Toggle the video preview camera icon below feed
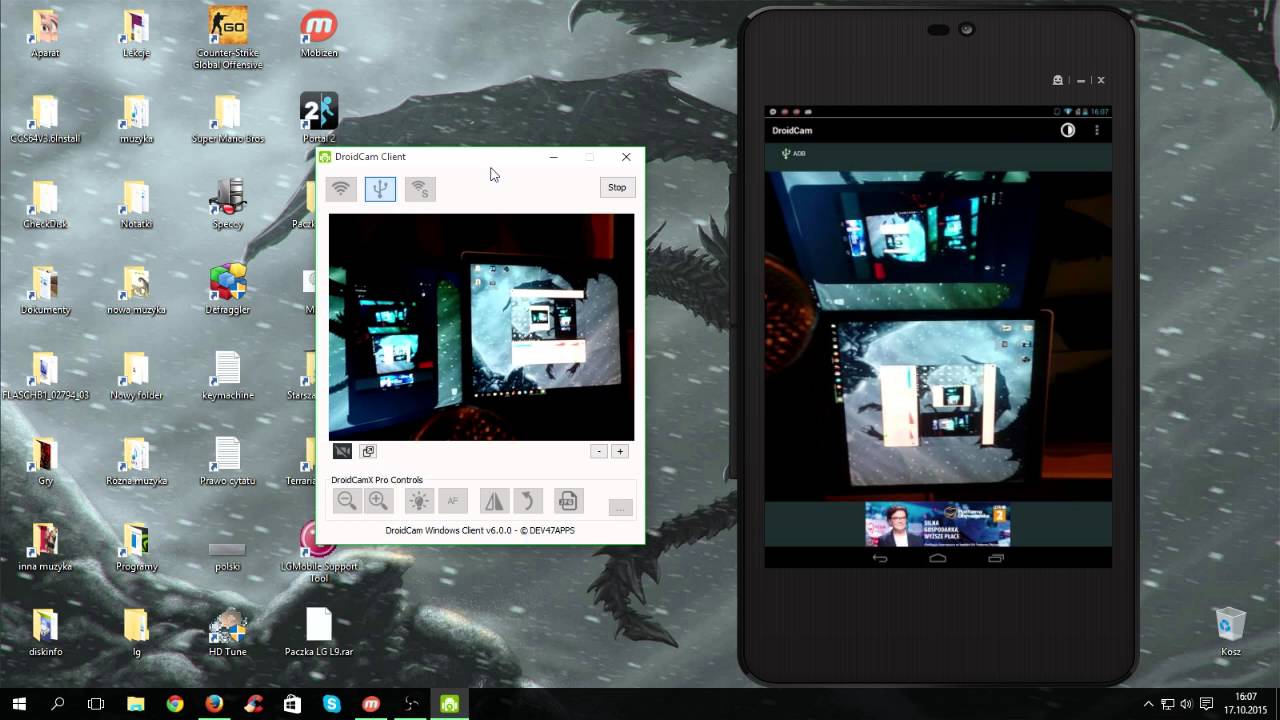The height and width of the screenshot is (720, 1280). [x=342, y=451]
